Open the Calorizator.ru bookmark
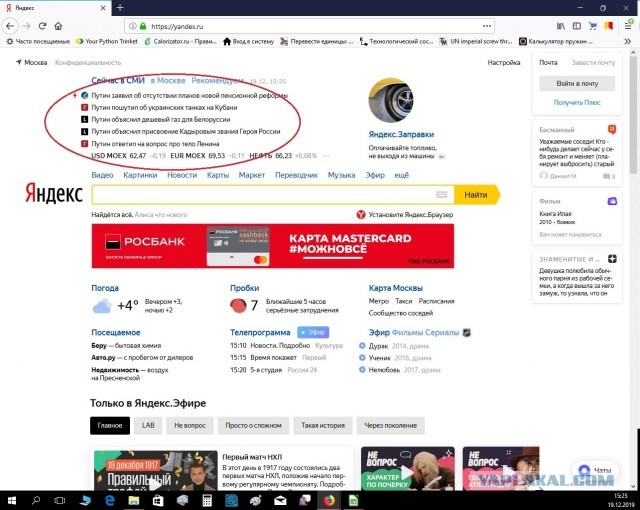This screenshot has height=510, width=640. click(180, 41)
